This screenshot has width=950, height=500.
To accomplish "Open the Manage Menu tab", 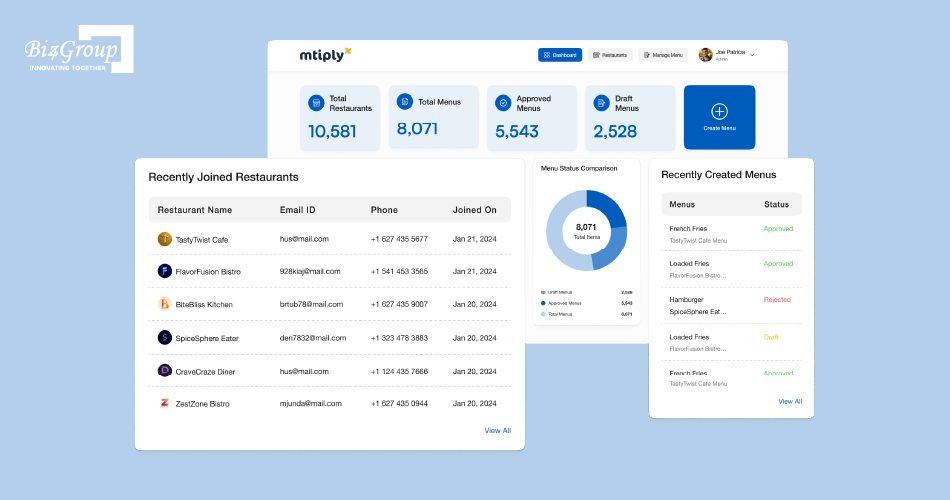I will [x=663, y=55].
